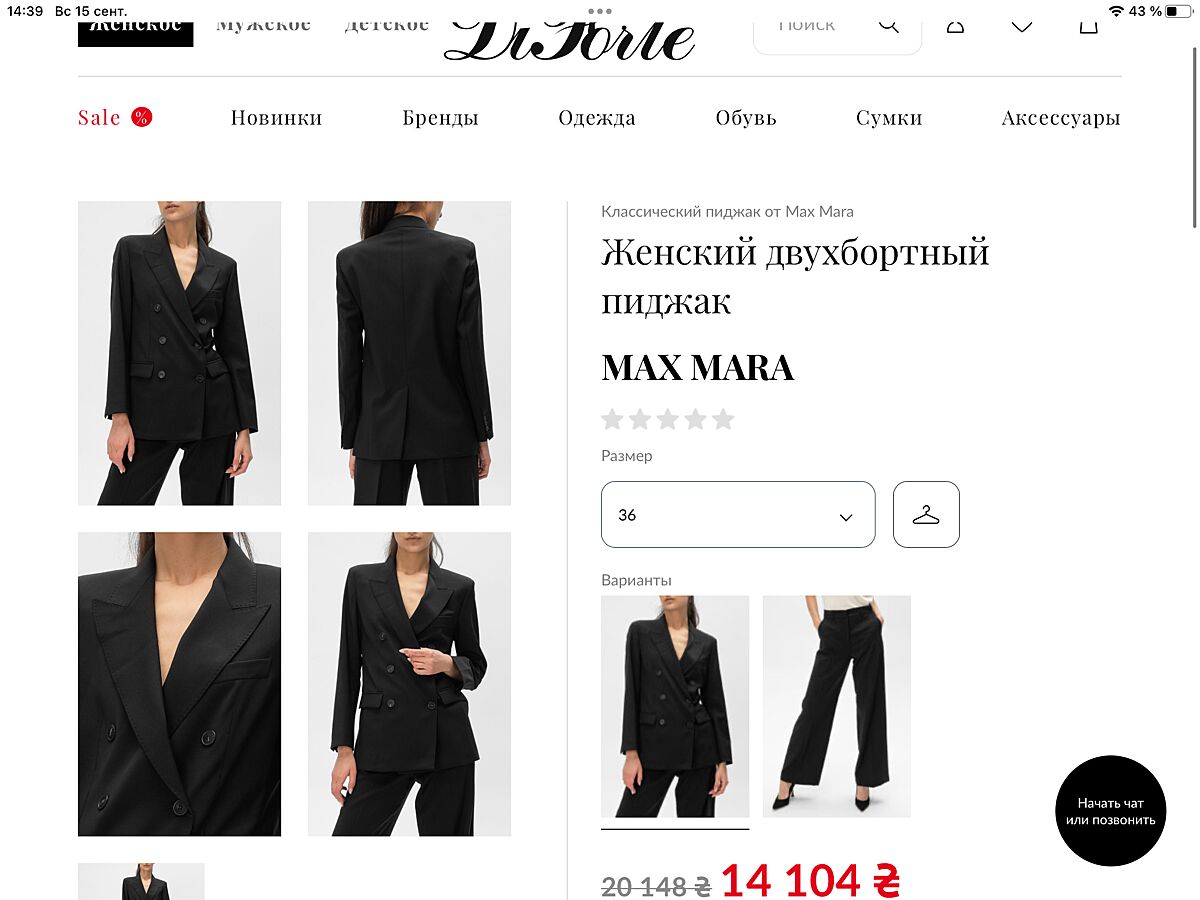Select the black trousers variant thumbnail
The width and height of the screenshot is (1200, 900).
tap(836, 706)
